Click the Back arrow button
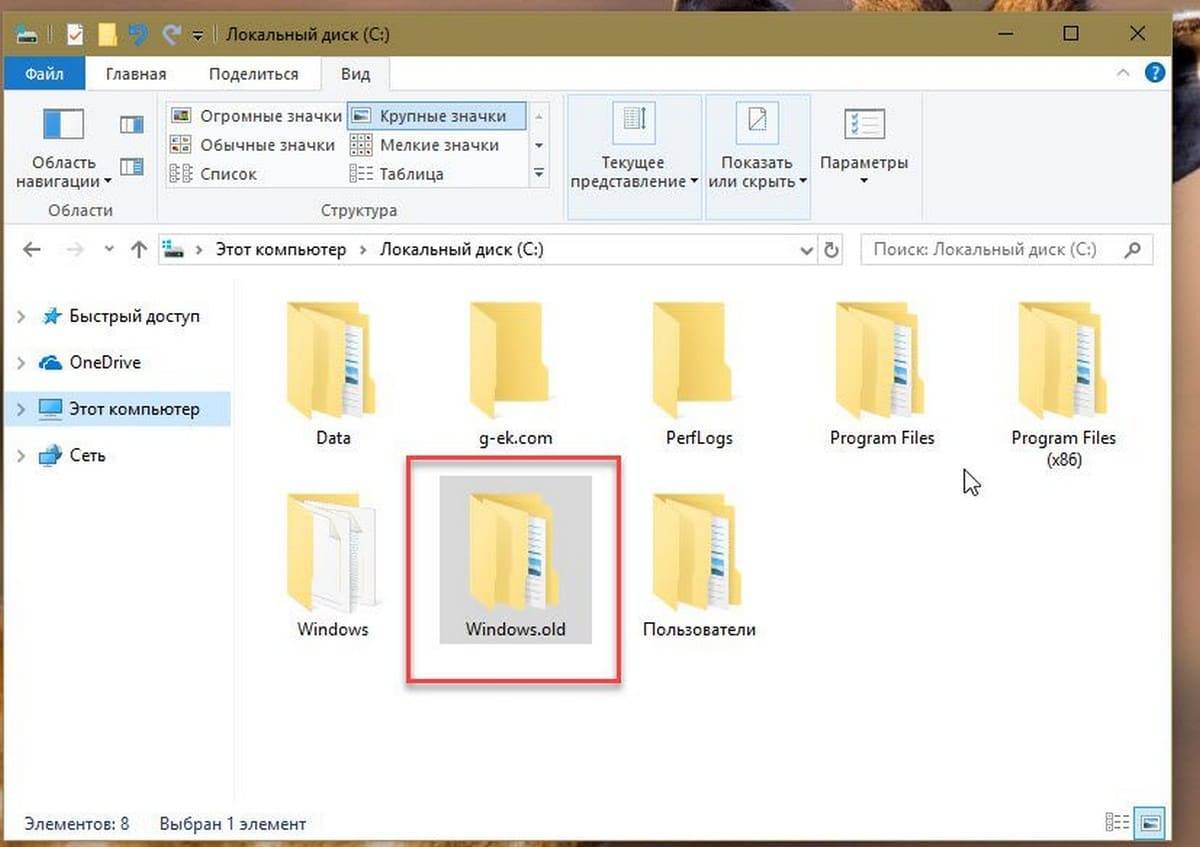Image resolution: width=1200 pixels, height=847 pixels. [x=32, y=250]
